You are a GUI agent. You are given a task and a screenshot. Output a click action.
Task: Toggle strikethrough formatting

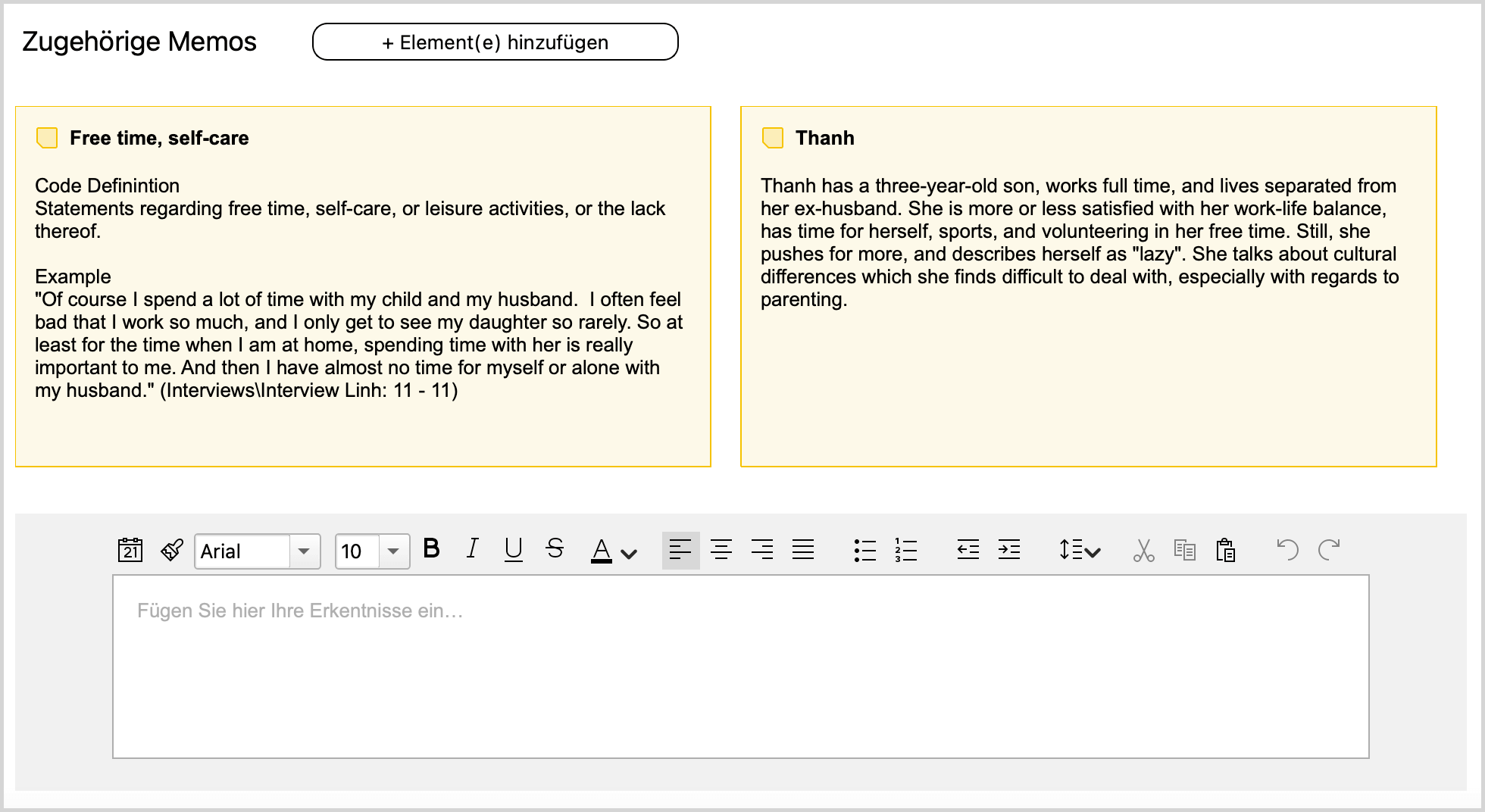pos(555,548)
